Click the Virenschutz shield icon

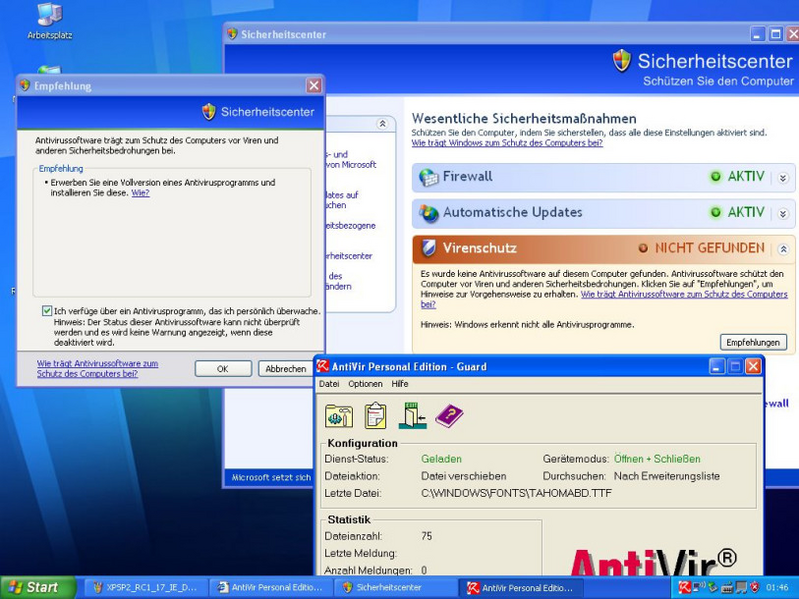tap(429, 248)
